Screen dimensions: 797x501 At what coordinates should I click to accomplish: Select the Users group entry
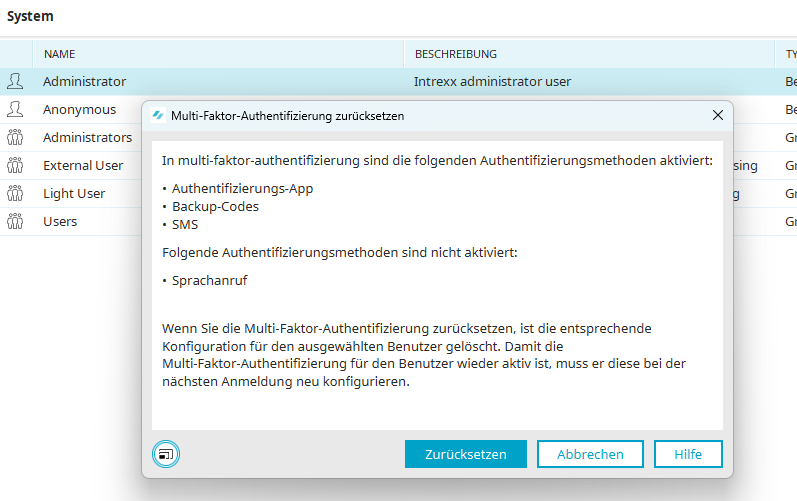click(60, 221)
